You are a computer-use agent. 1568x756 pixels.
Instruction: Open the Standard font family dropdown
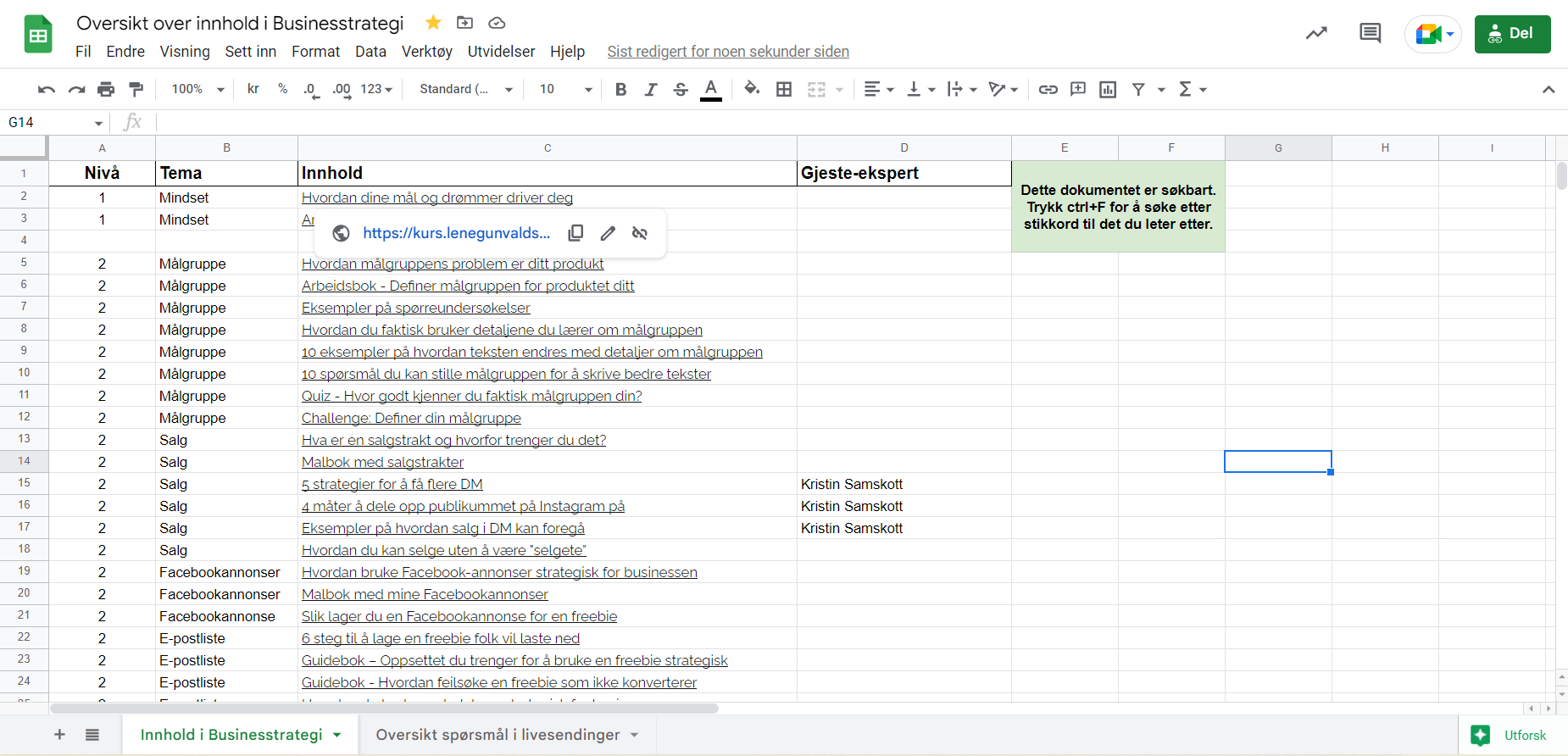click(466, 89)
